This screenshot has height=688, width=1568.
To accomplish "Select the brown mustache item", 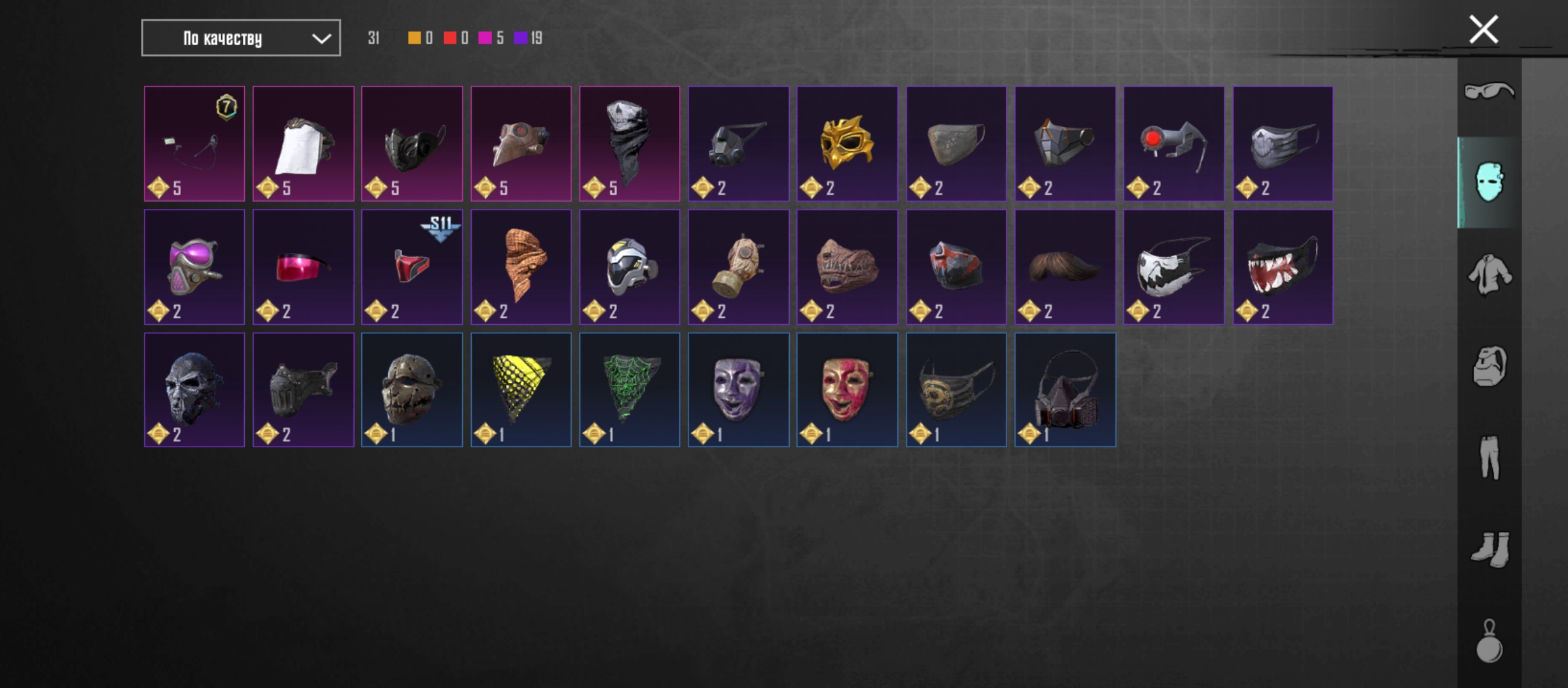I will (1065, 267).
